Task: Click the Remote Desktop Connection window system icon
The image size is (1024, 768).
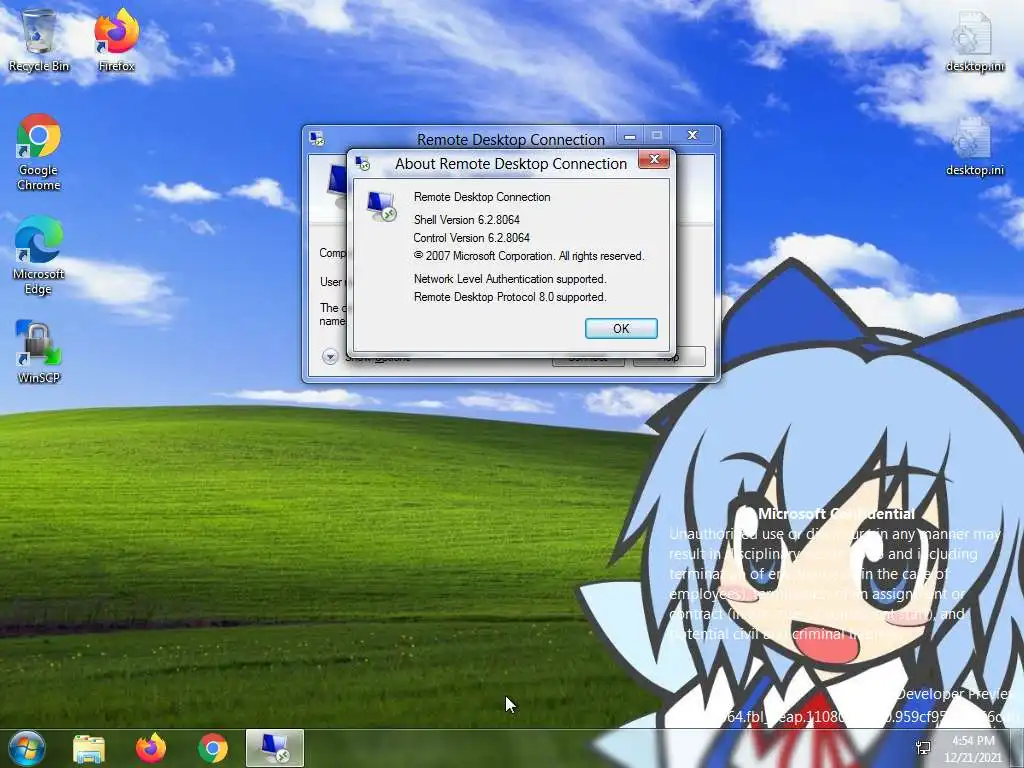Action: (x=317, y=138)
